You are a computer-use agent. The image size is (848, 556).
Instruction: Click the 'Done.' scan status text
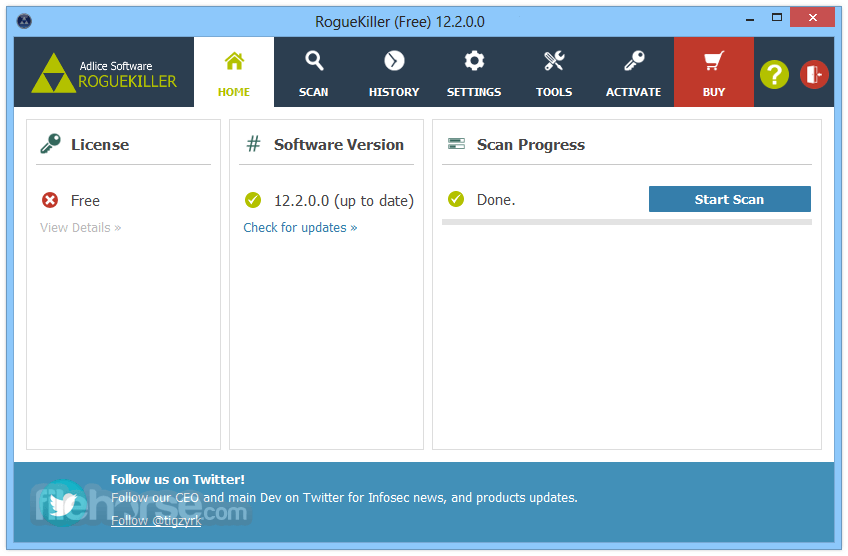tap(496, 200)
